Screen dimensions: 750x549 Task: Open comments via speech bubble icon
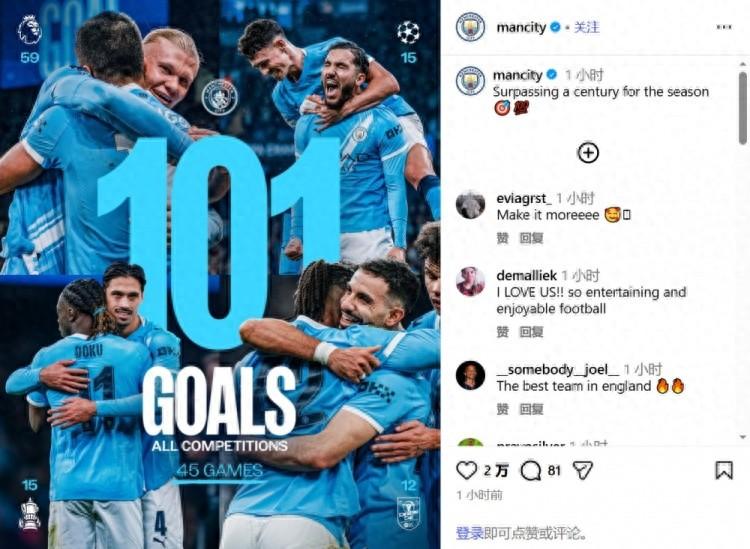tap(530, 471)
